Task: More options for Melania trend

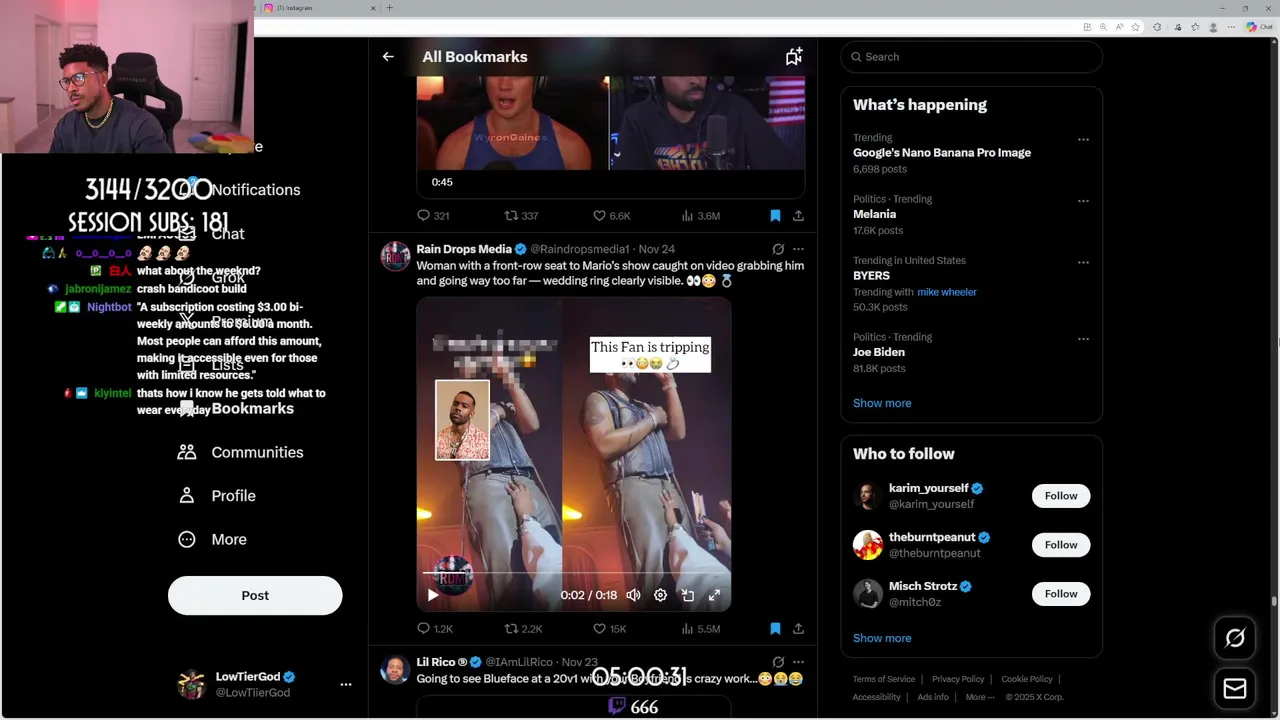Action: click(1083, 201)
